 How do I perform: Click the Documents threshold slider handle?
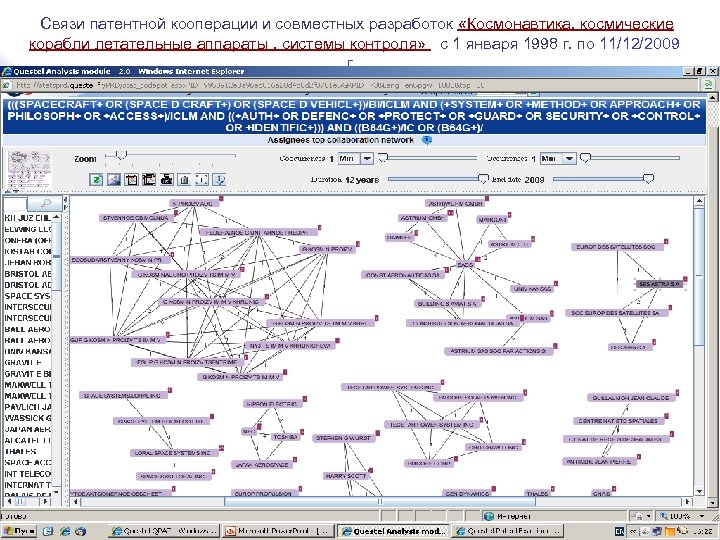[585, 158]
